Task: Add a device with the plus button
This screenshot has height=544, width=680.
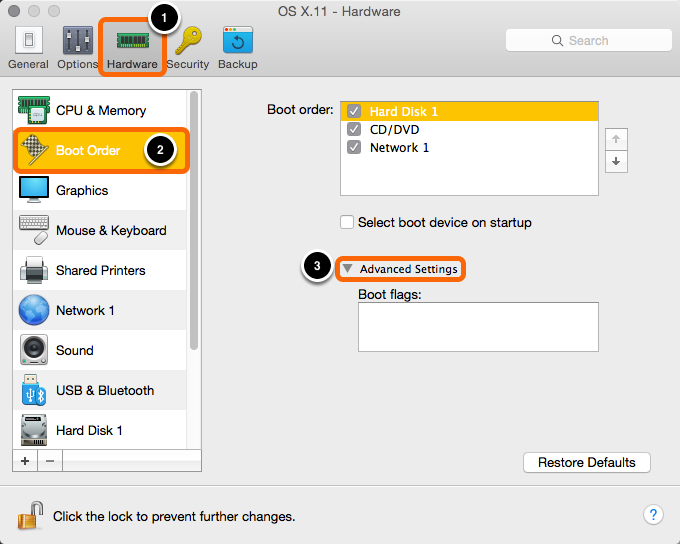Action: (x=25, y=461)
